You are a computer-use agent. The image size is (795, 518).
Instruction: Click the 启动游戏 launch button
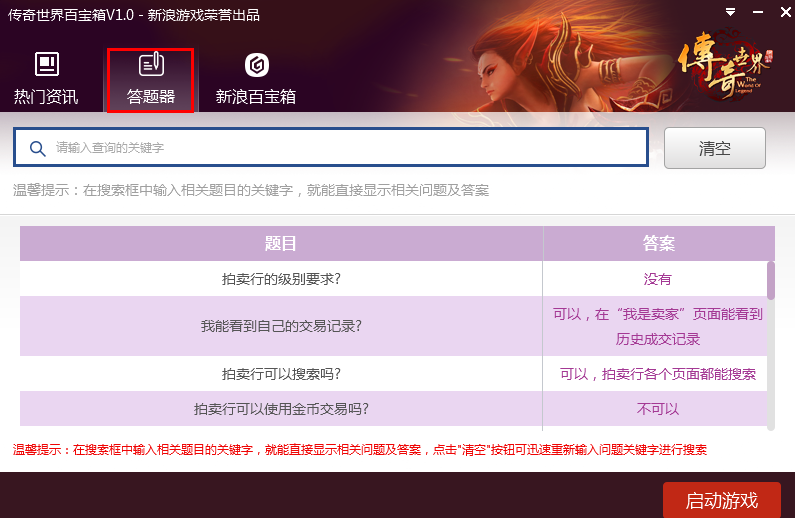tap(721, 500)
